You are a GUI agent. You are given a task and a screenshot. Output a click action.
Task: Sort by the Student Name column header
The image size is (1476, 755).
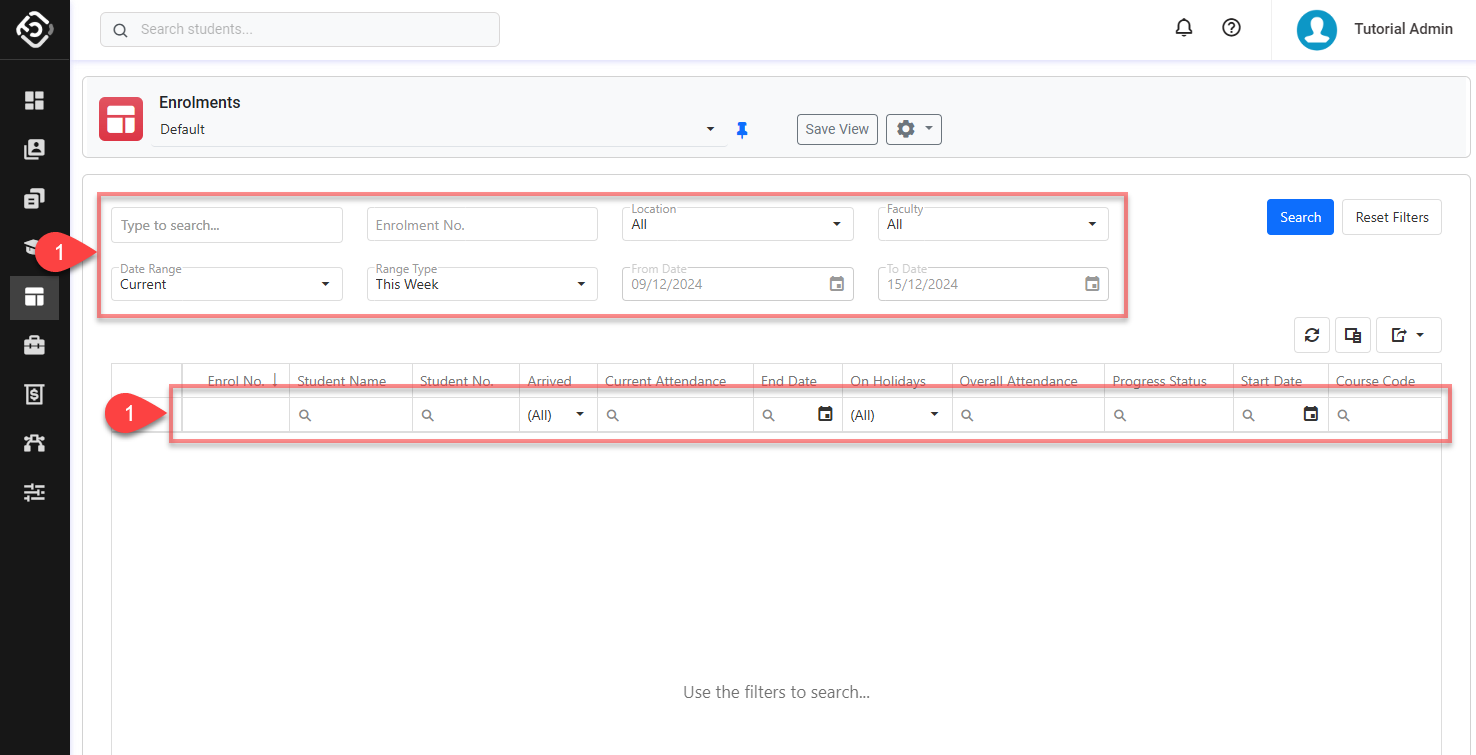[342, 381]
